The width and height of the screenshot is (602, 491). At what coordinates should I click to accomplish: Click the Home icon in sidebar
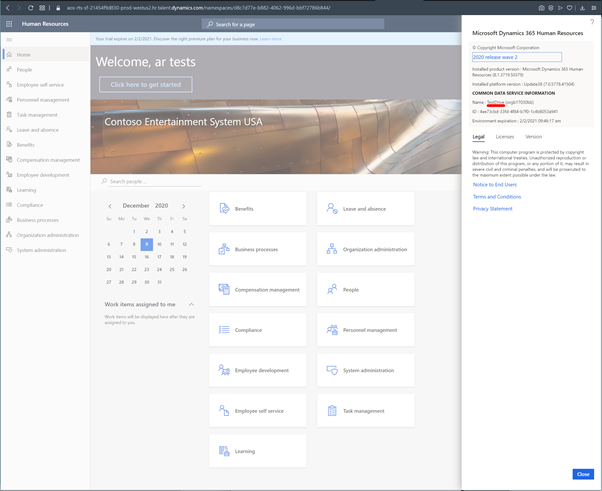click(9, 55)
